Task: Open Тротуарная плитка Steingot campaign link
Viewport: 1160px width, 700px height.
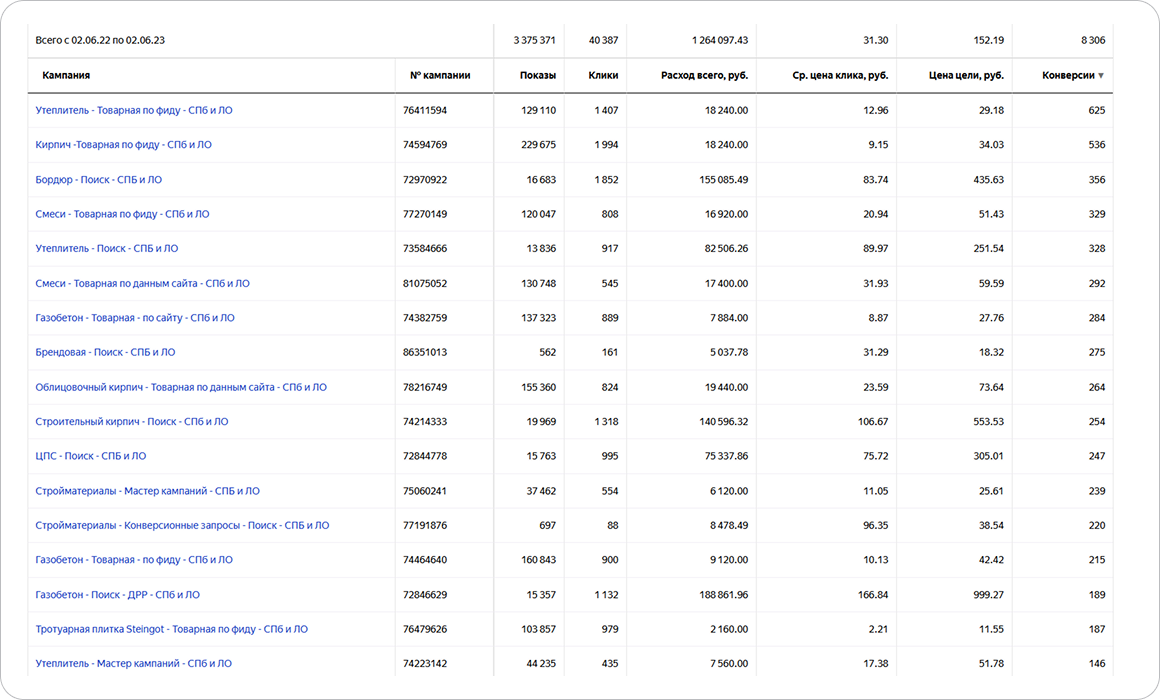Action: (x=171, y=629)
